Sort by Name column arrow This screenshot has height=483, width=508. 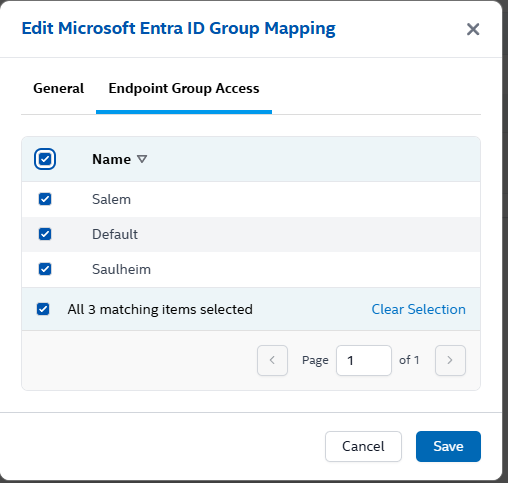coord(142,159)
